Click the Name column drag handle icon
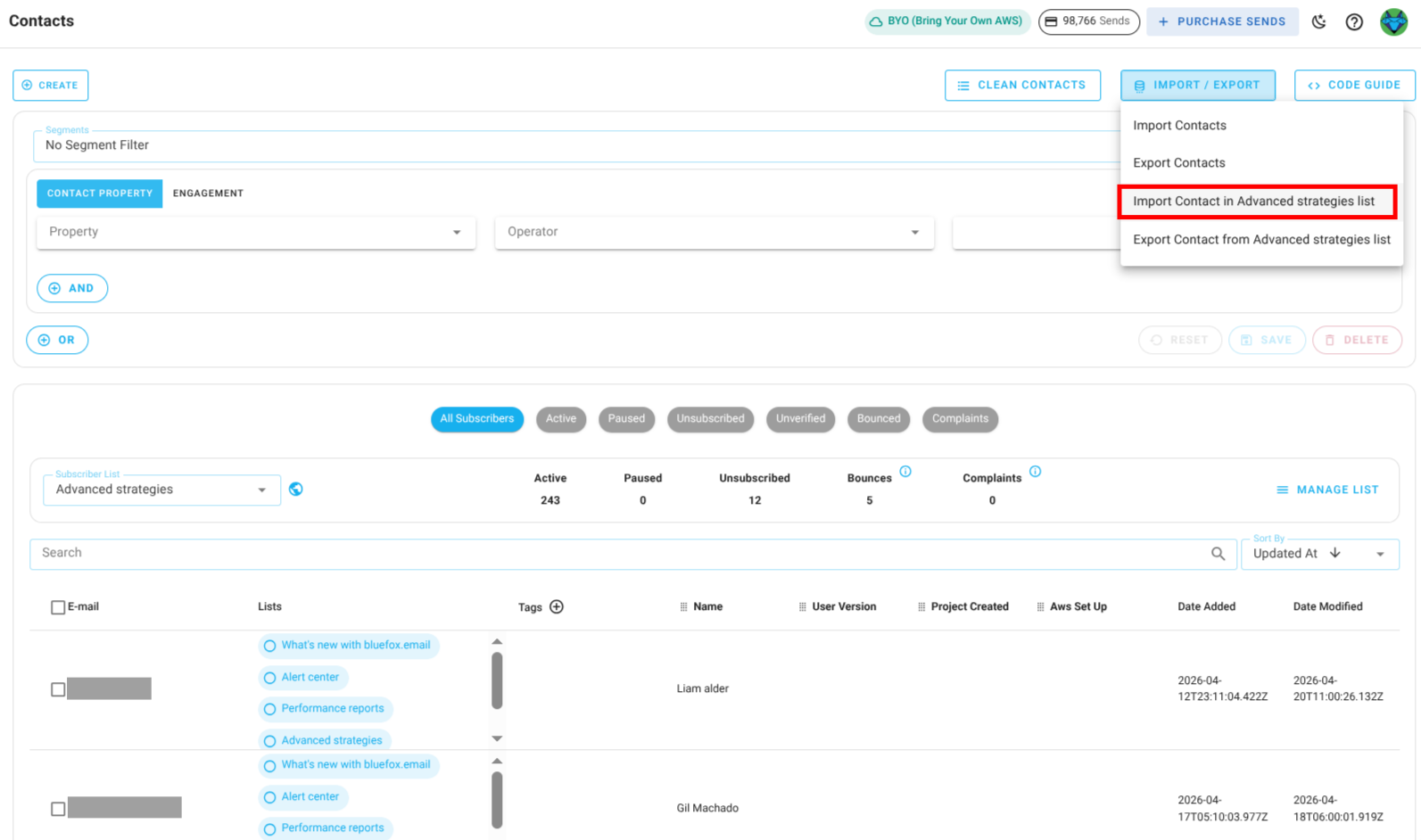The width and height of the screenshot is (1421, 840). [684, 607]
